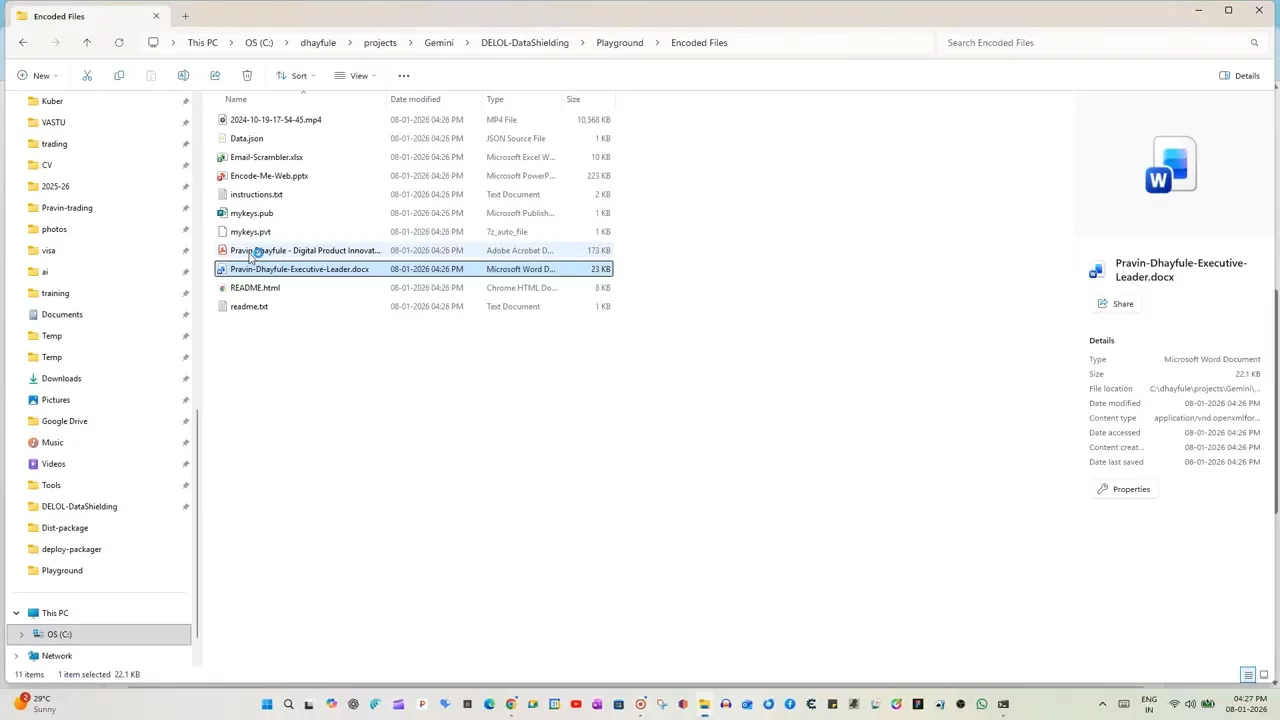This screenshot has height=720, width=1280.
Task: Open WhatsApp from the taskbar
Action: 982,705
